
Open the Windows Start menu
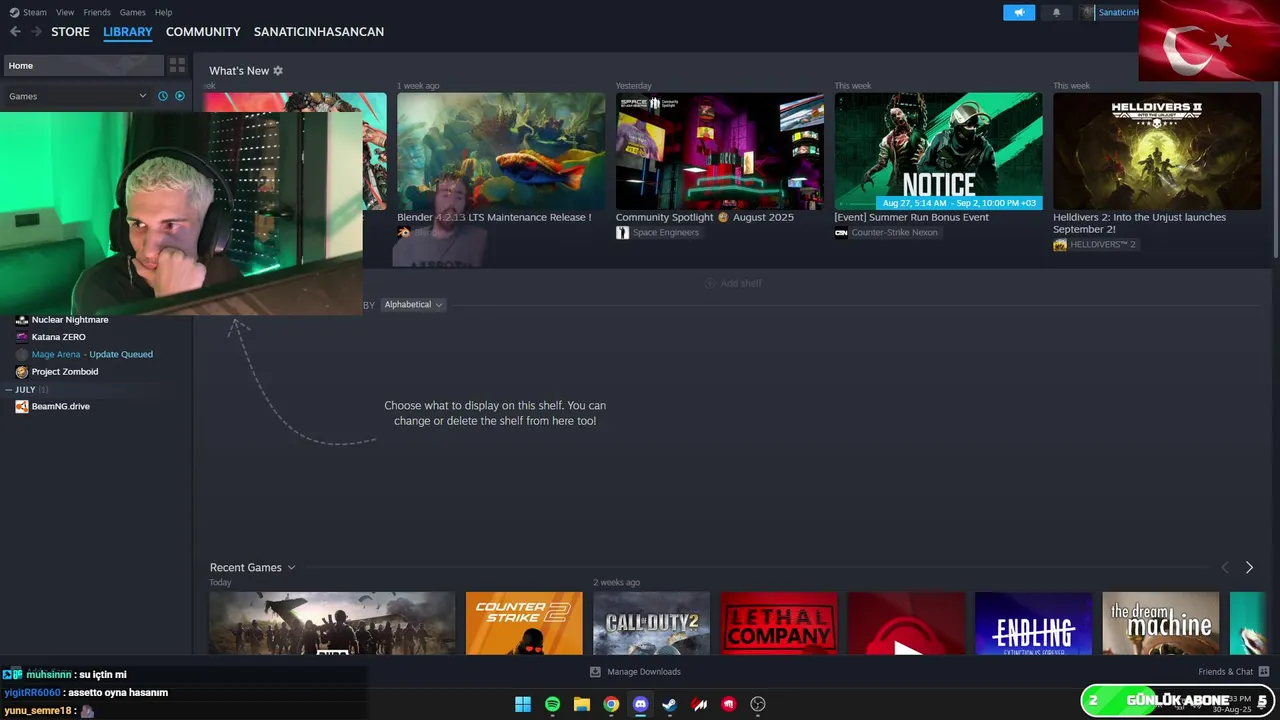pyautogui.click(x=523, y=704)
